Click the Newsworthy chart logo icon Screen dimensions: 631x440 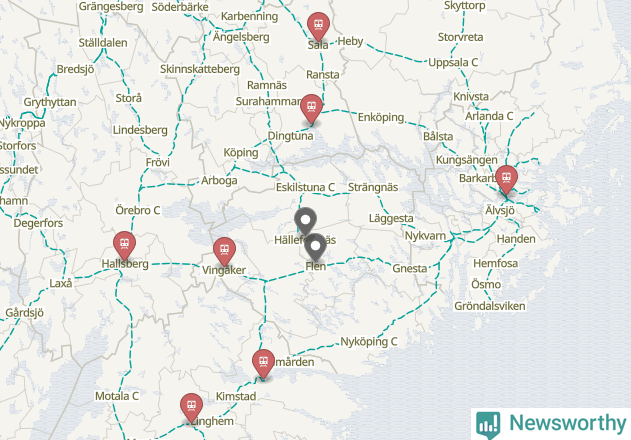coord(488,425)
